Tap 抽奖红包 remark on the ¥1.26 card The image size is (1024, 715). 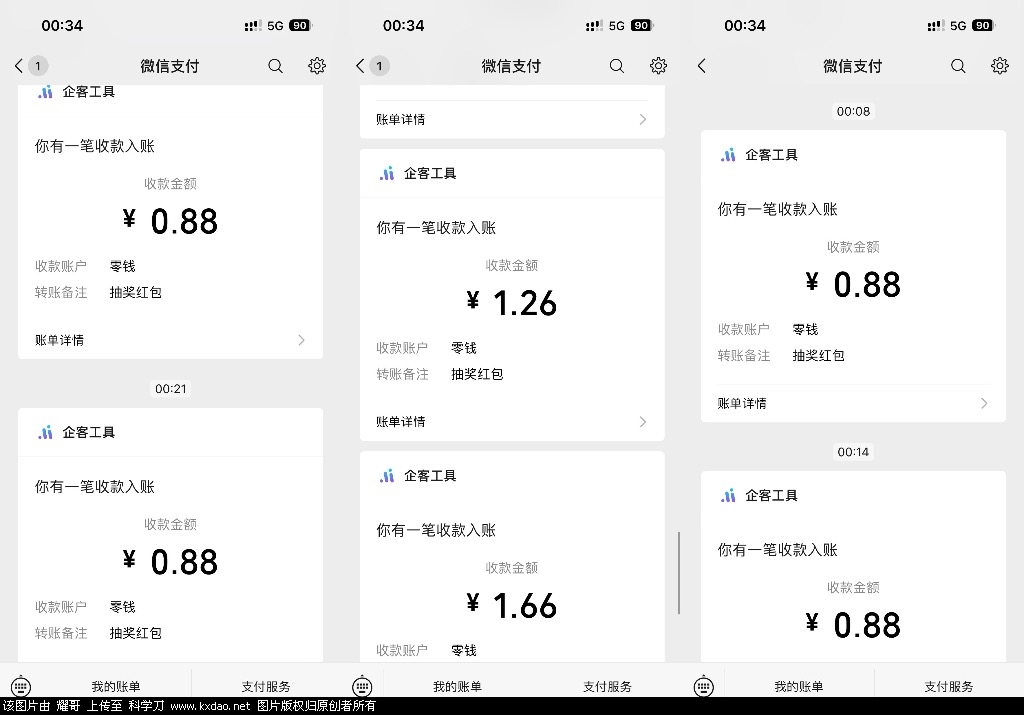click(477, 374)
